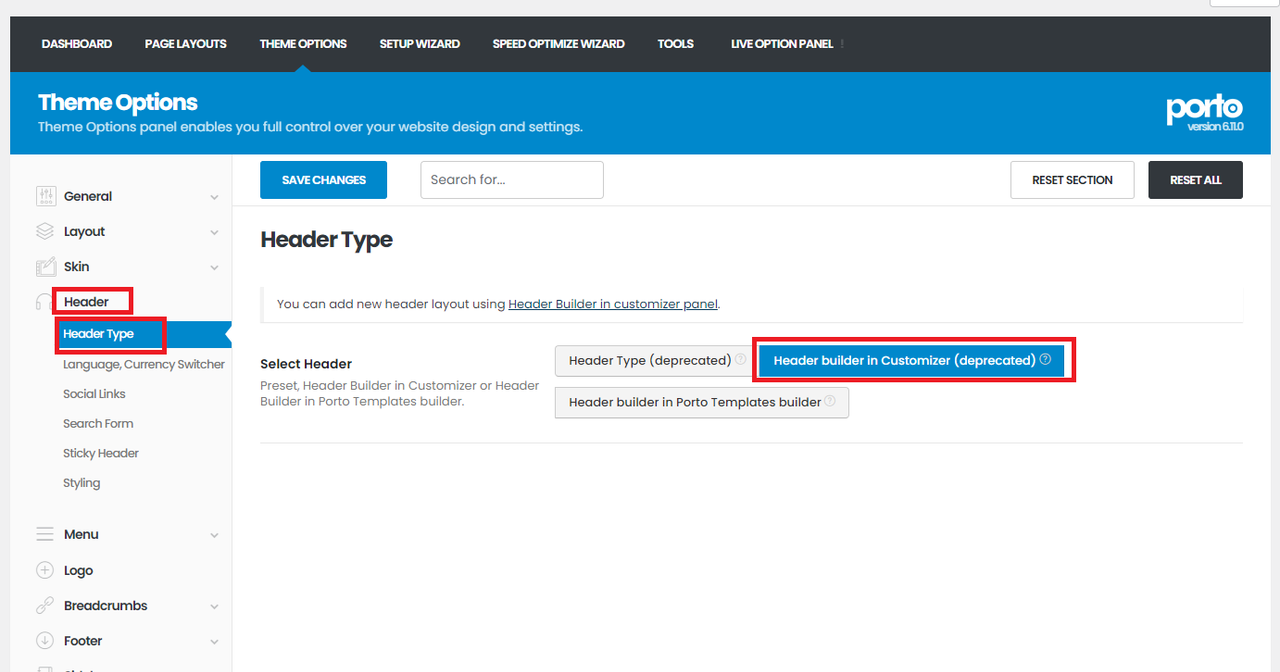1280x672 pixels.
Task: Open the Header section in sidebar
Action: coord(86,301)
